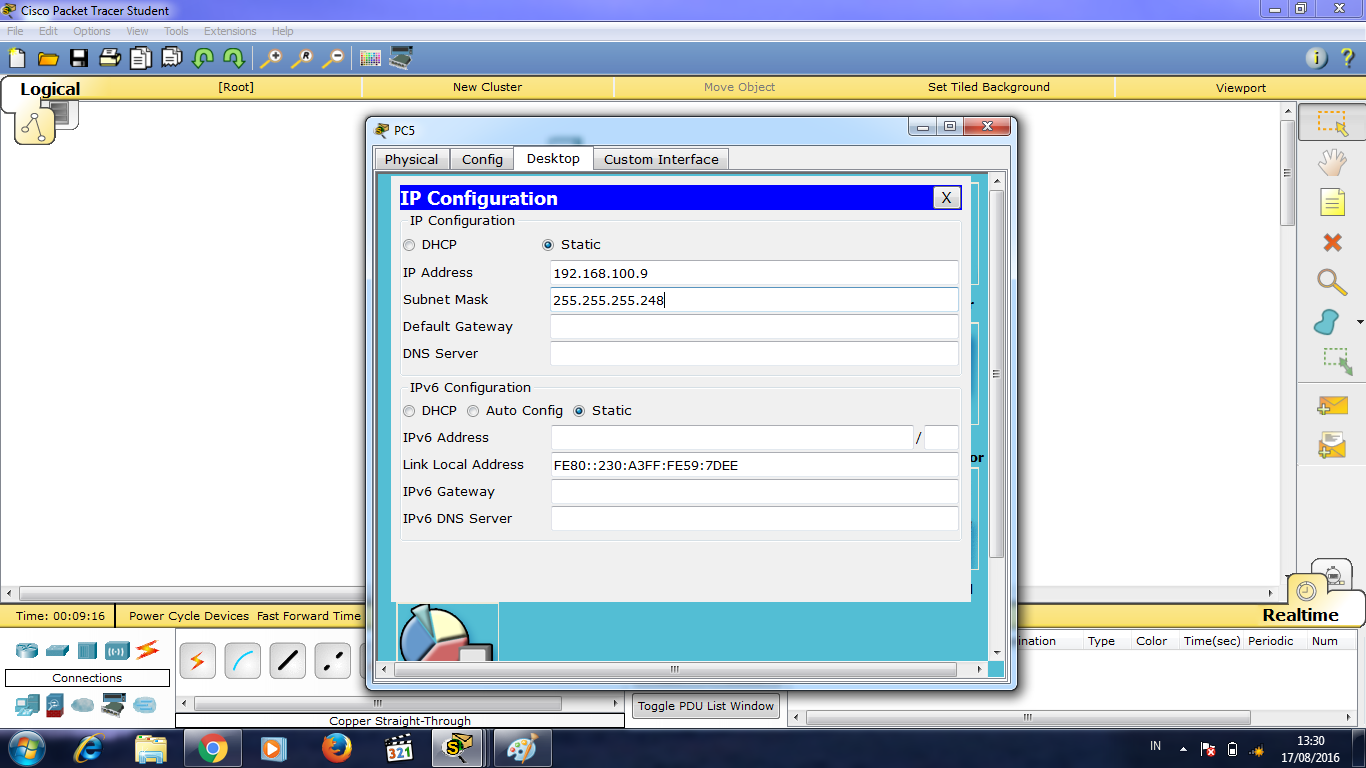Screen dimensions: 1366x768
Task: Zoom out with minus magnifier
Action: [x=332, y=58]
